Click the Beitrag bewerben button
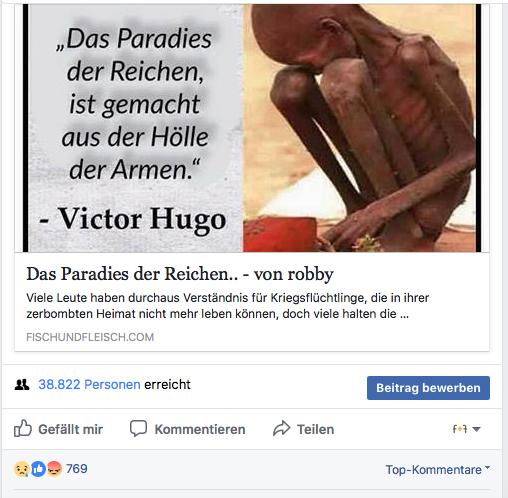Image resolution: width=508 pixels, height=498 pixels. (428, 388)
